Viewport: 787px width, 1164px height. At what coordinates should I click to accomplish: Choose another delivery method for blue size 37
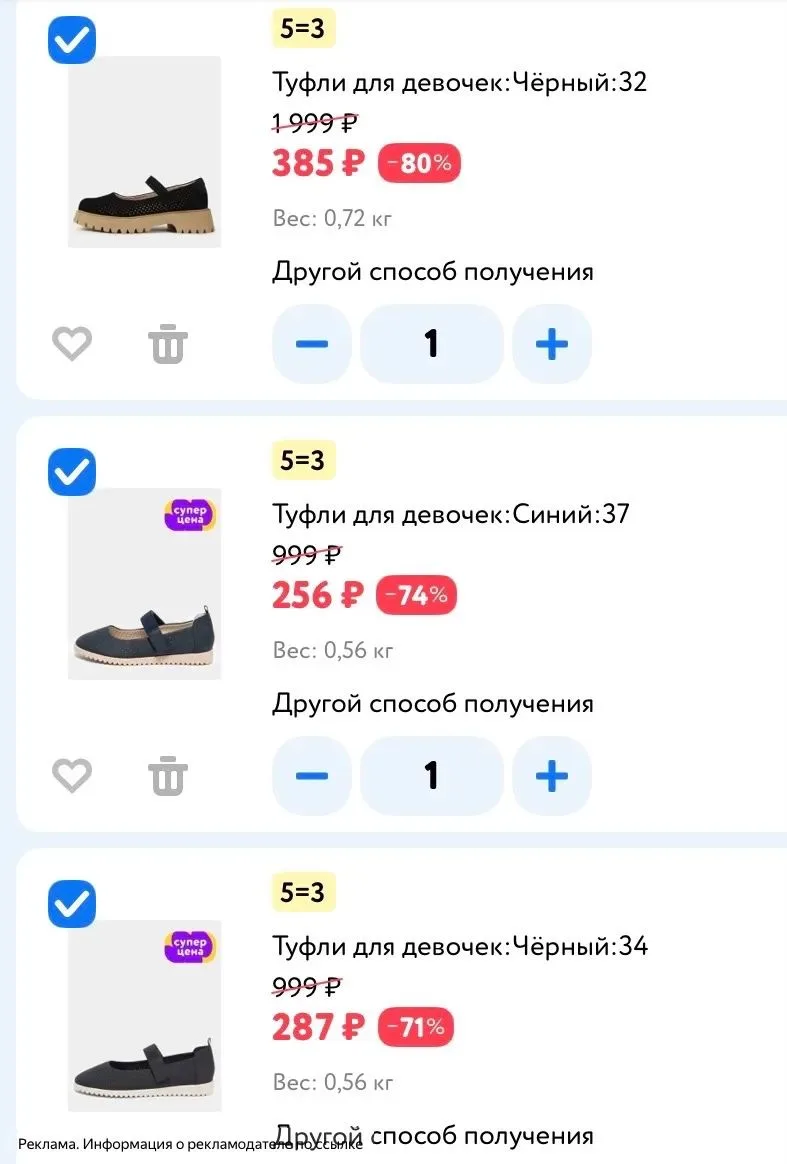pos(433,704)
